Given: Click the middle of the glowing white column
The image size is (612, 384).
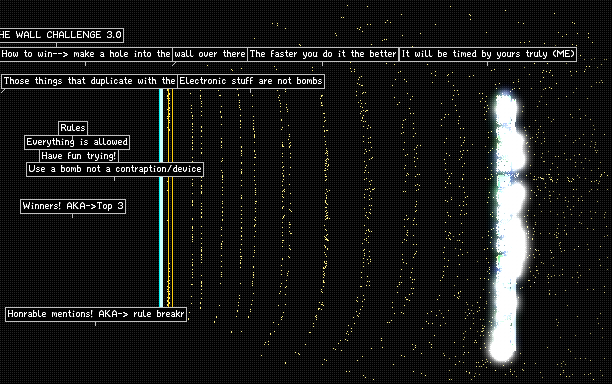Looking at the screenshot, I should 507,226.
